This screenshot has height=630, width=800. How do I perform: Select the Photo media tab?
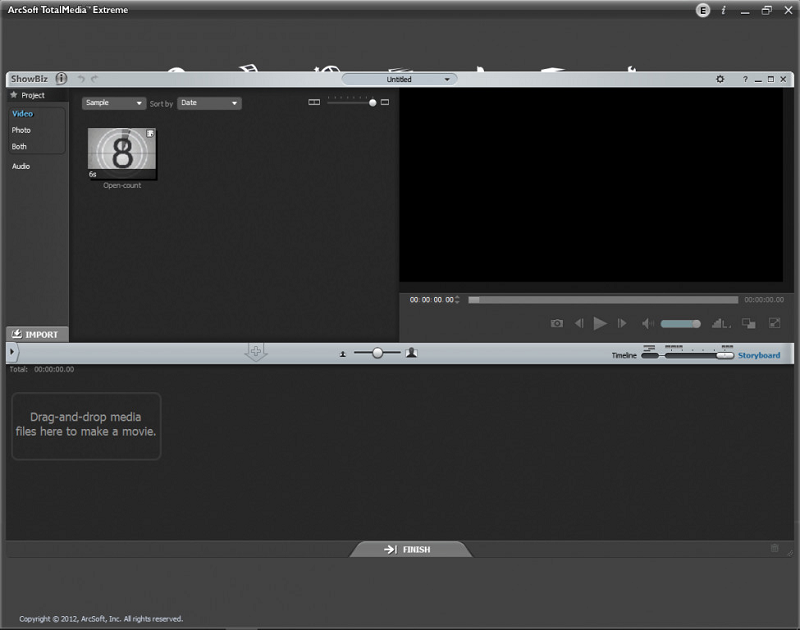[x=21, y=130]
